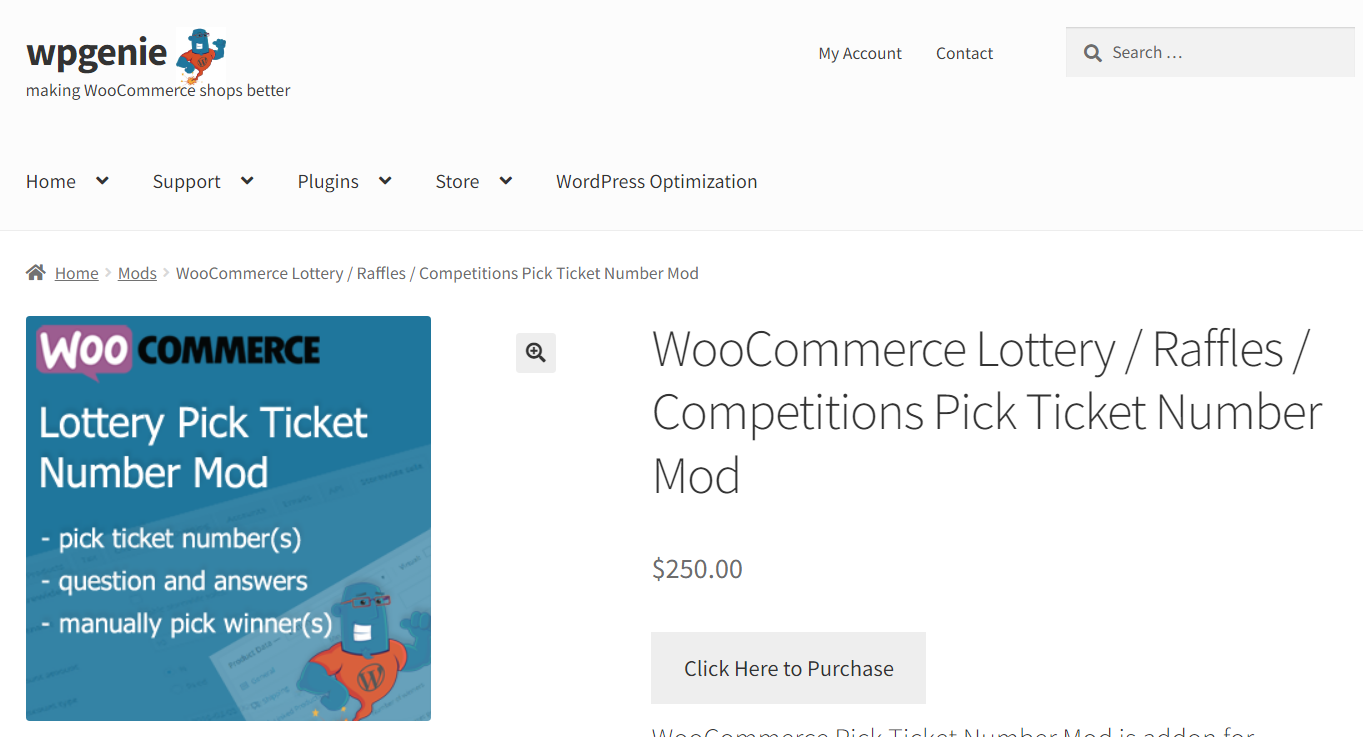Expand the Support menu chevron
Screen dimensions: 1363x737
247,181
